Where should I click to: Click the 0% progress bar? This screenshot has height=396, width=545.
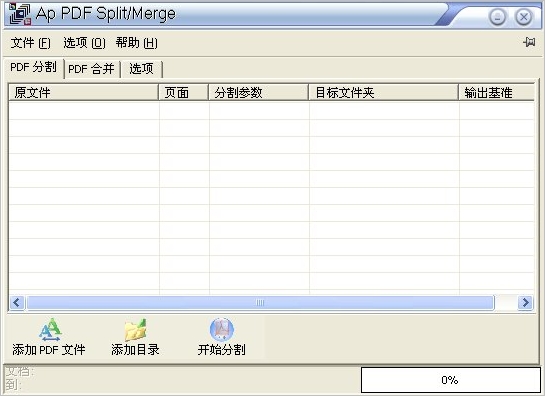coord(450,380)
